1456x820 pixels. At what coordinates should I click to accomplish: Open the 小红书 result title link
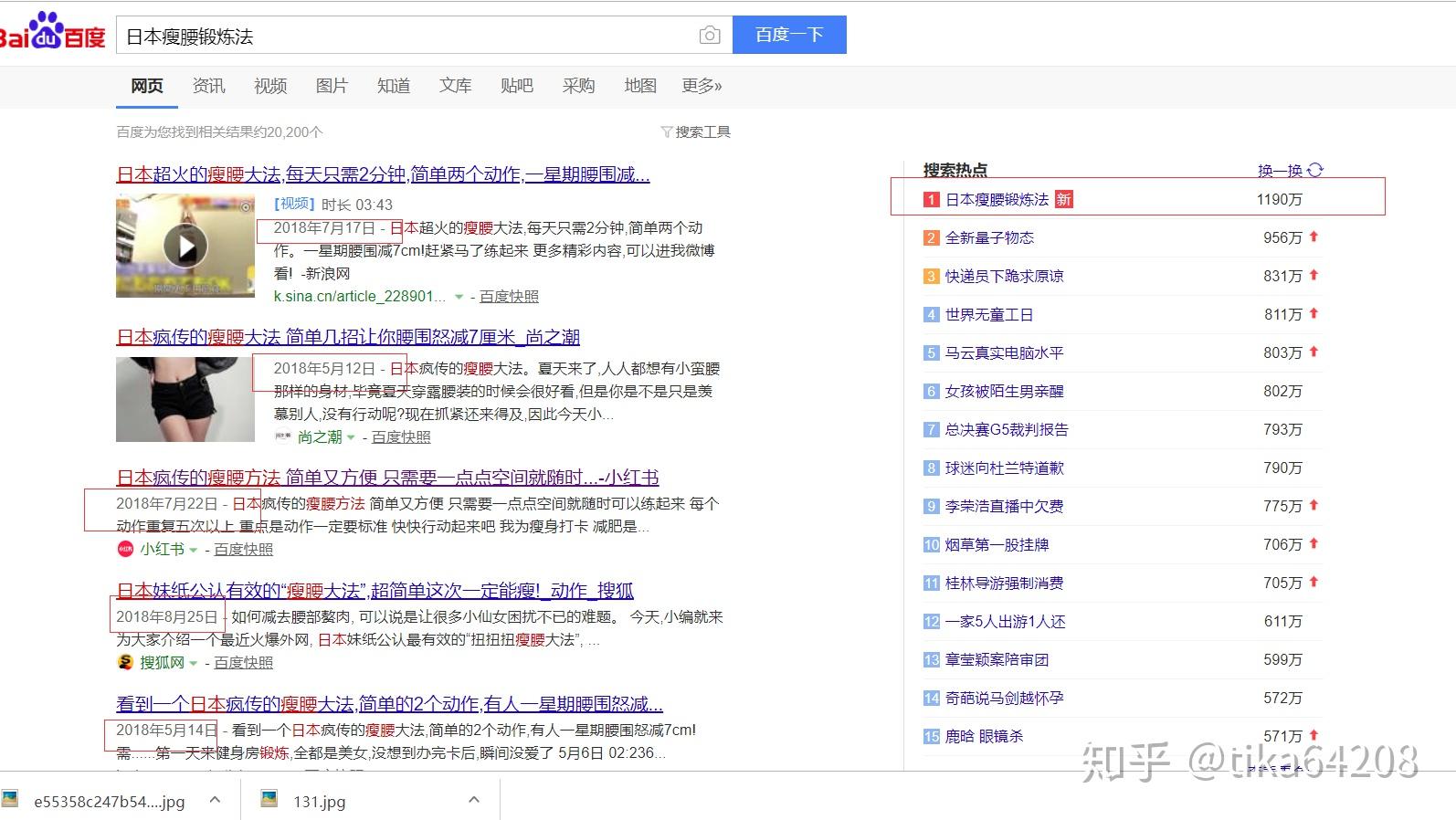pos(387,478)
